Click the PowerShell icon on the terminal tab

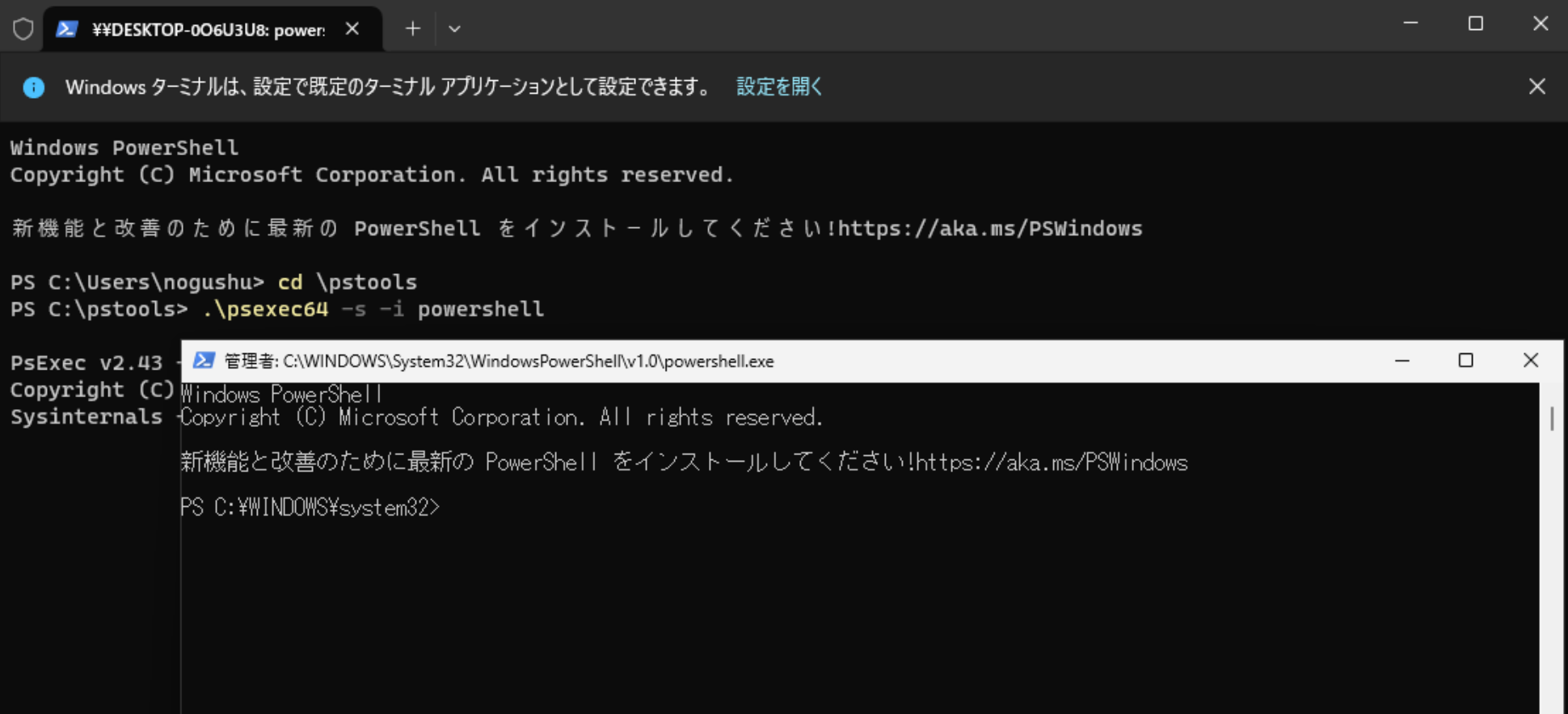click(x=67, y=29)
